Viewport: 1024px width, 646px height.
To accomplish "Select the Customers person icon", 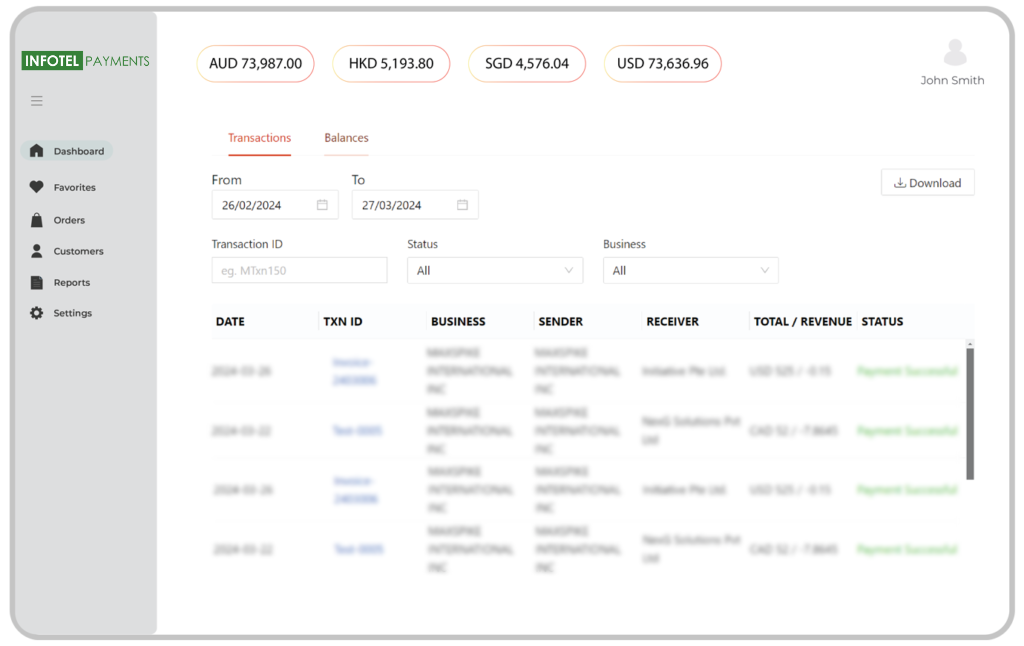I will click(37, 251).
